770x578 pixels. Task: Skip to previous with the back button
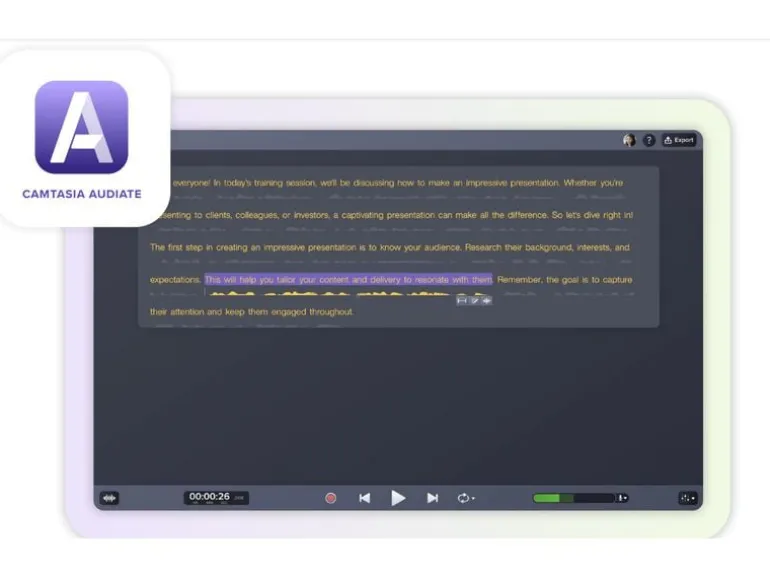tap(364, 498)
